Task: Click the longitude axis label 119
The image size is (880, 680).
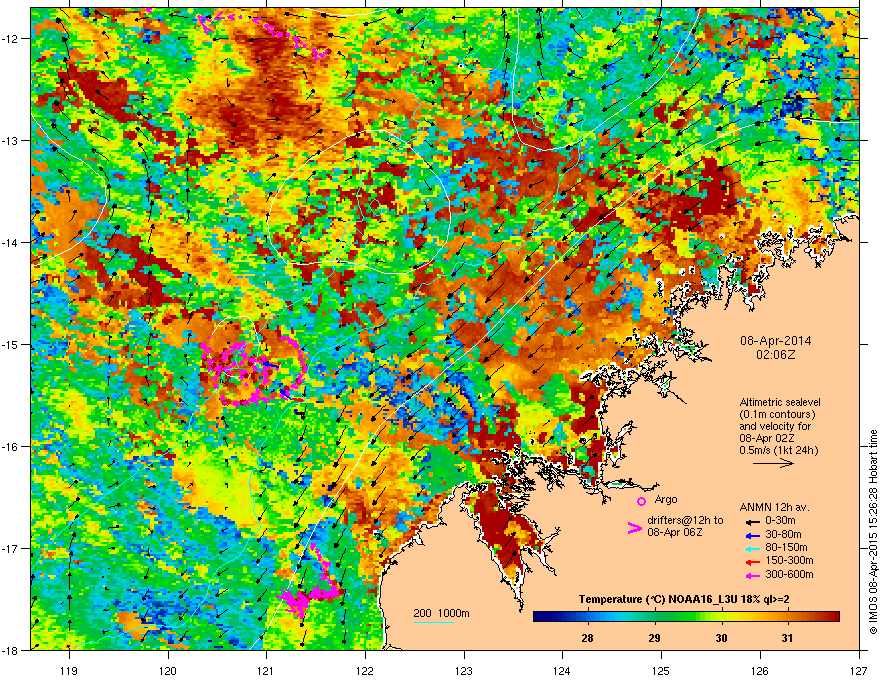Action: pyautogui.click(x=69, y=670)
